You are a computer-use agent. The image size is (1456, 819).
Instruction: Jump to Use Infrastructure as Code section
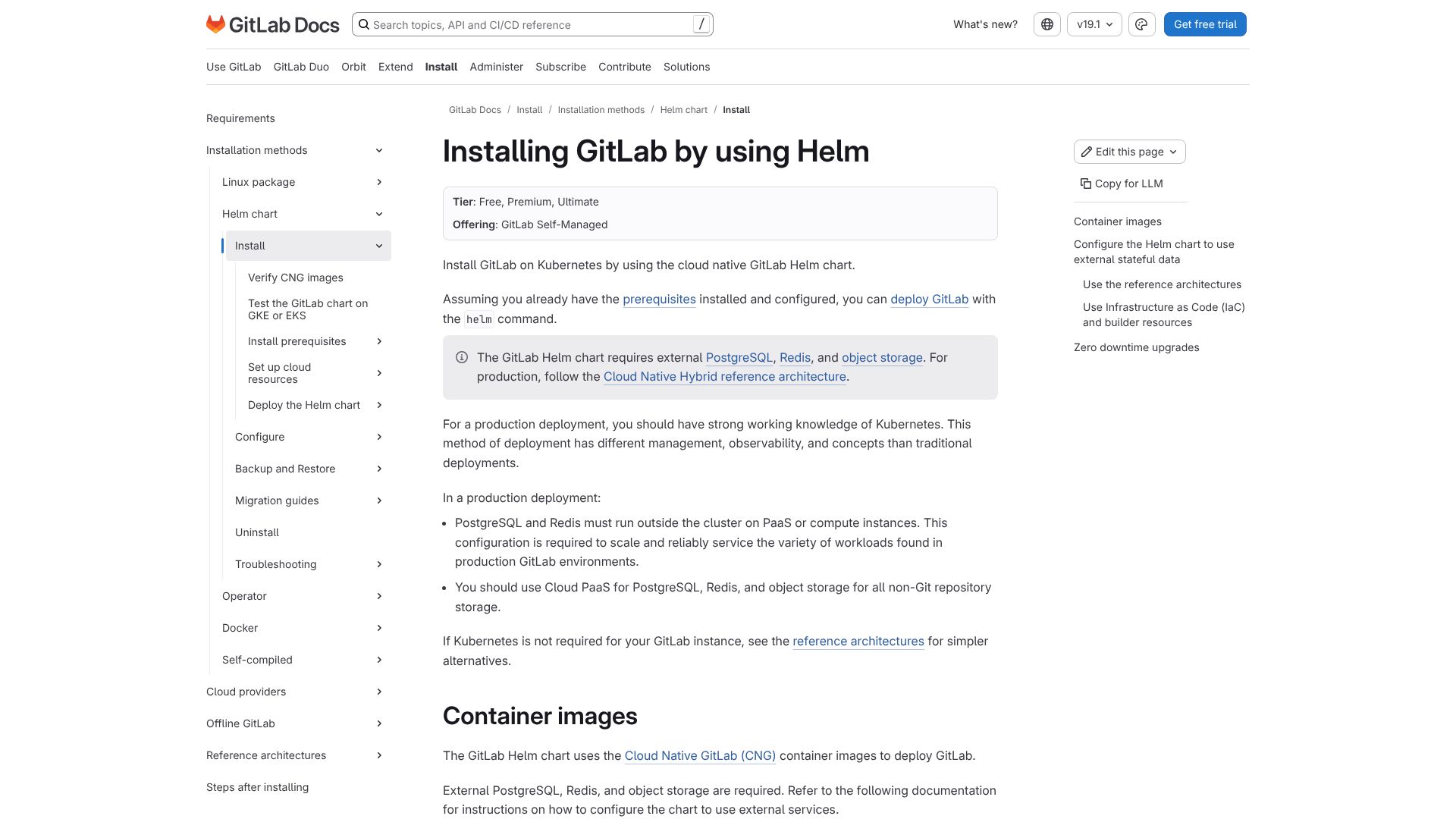click(1163, 315)
